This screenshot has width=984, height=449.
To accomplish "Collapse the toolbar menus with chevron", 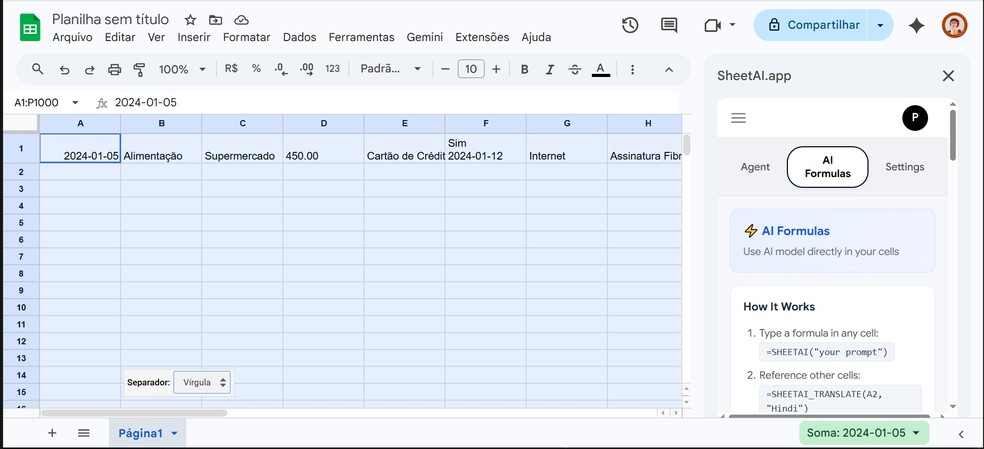I will (x=669, y=69).
